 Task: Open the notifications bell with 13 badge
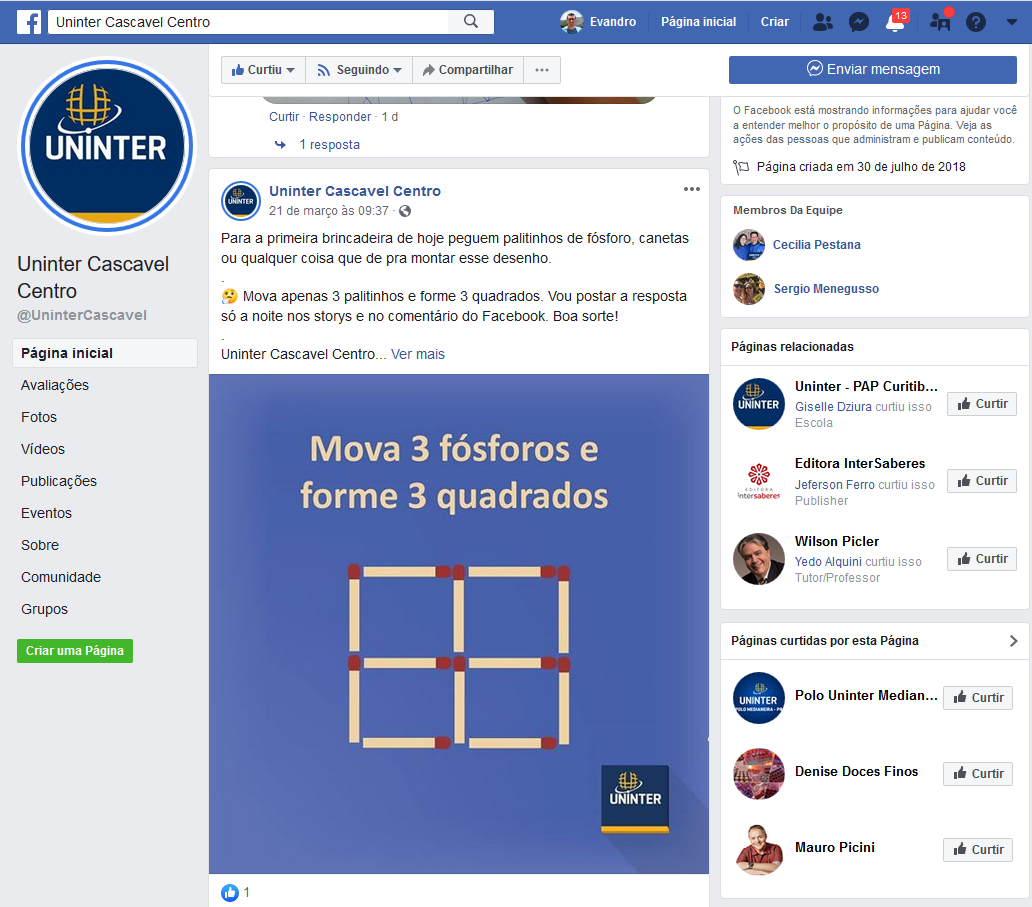pyautogui.click(x=896, y=21)
